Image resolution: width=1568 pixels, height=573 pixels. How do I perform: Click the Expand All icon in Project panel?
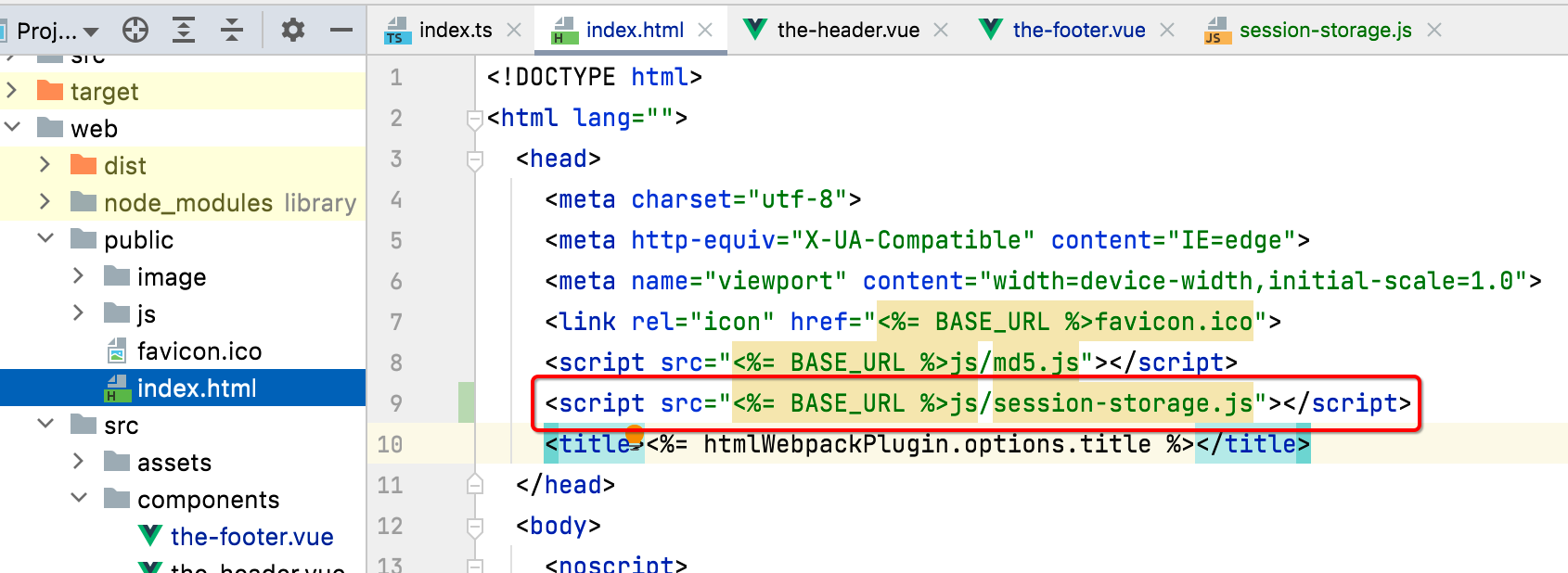point(184,31)
